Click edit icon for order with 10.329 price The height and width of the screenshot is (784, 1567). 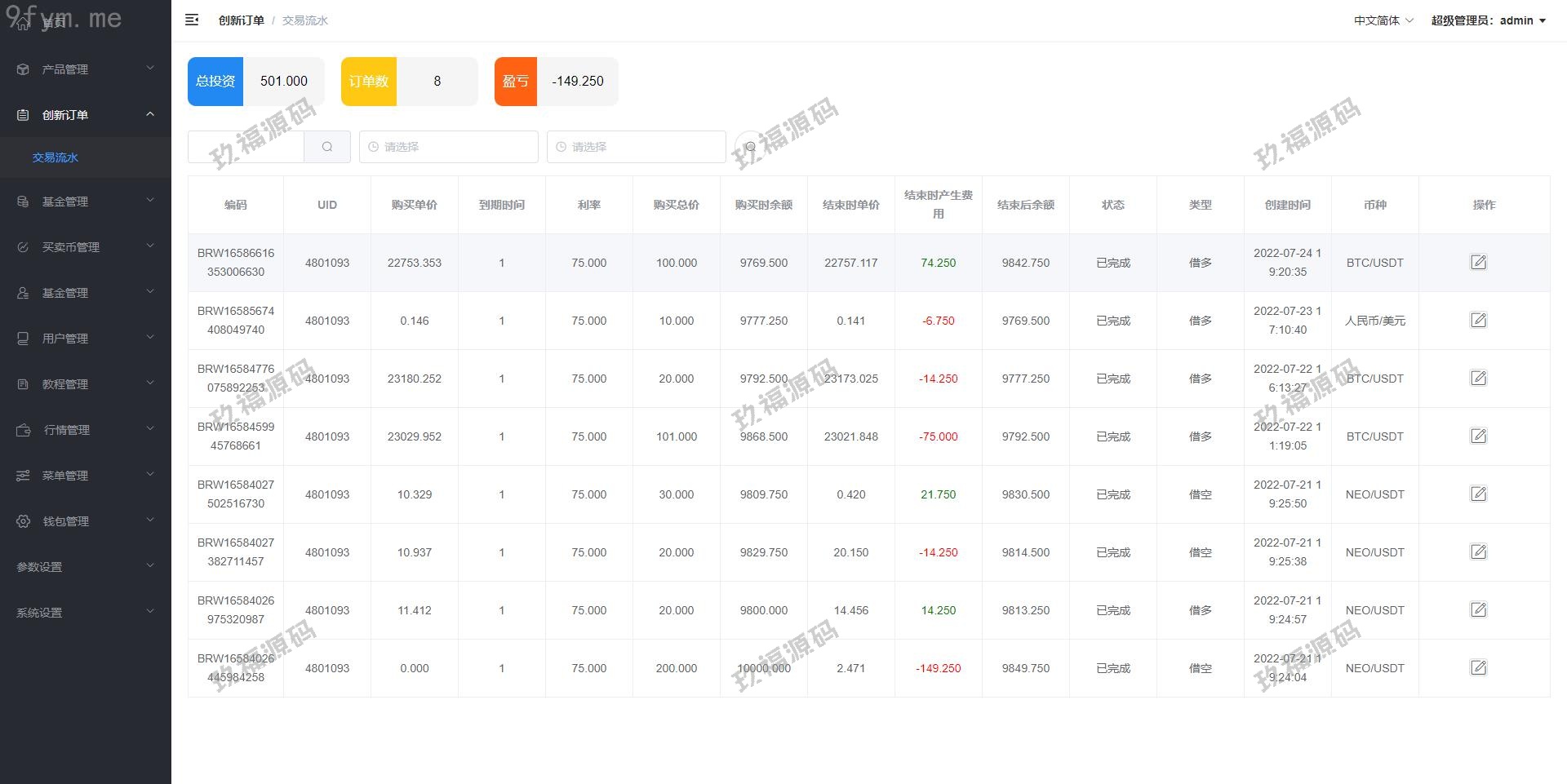coord(1478,494)
